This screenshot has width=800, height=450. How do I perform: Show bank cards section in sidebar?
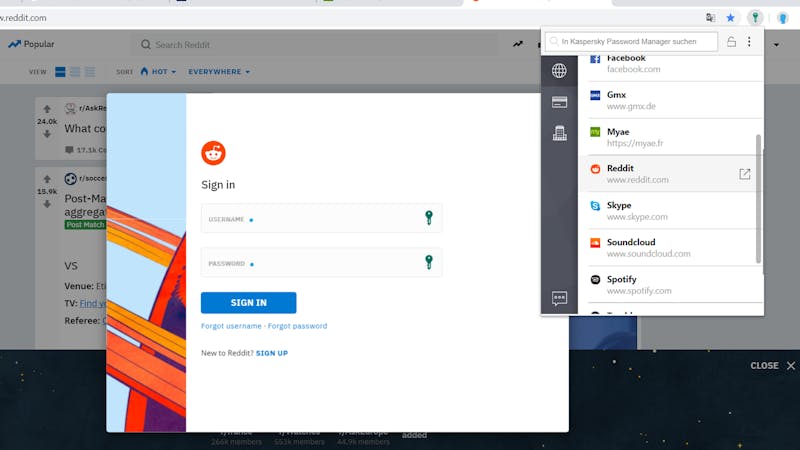tap(559, 102)
